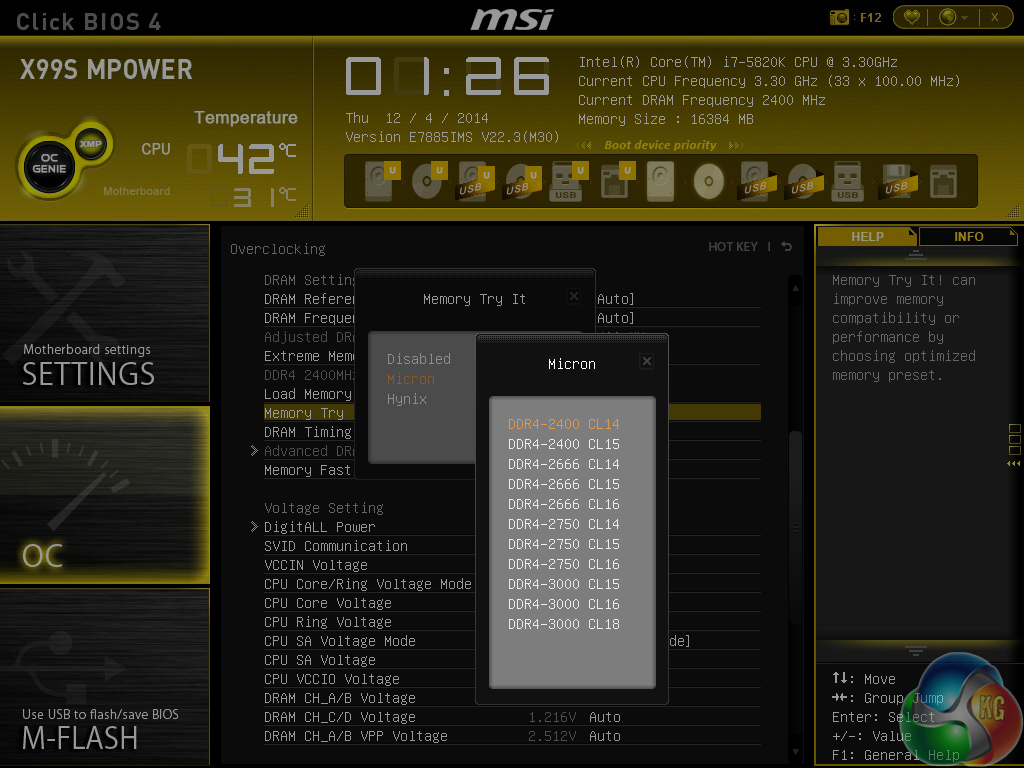Open CPU Core/Ring Voltage Mode setting
Image resolution: width=1024 pixels, height=768 pixels.
click(368, 584)
